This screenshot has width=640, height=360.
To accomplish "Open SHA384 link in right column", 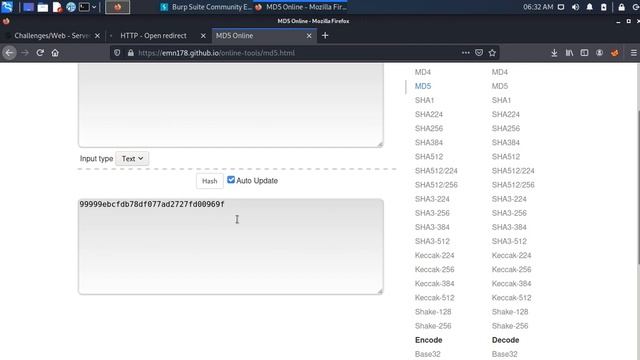I will coord(506,143).
